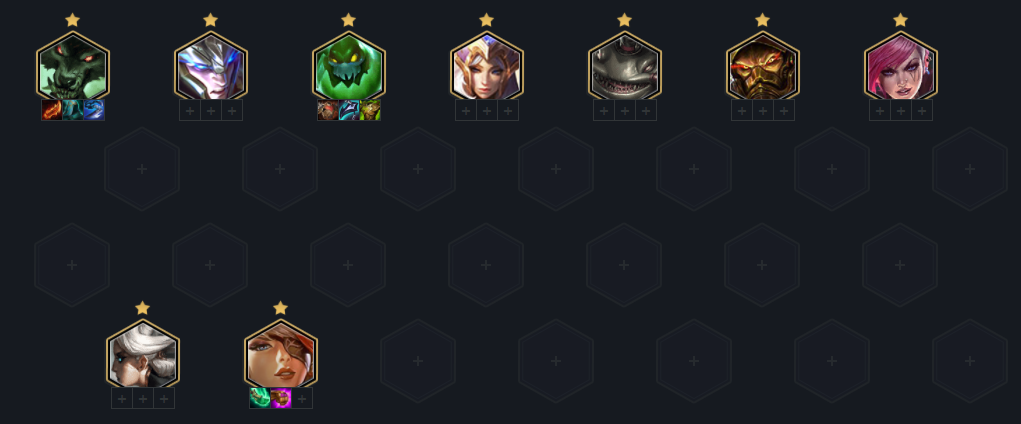Select the Miss Fortune champion portrait
This screenshot has height=424, width=1021.
coord(281,355)
